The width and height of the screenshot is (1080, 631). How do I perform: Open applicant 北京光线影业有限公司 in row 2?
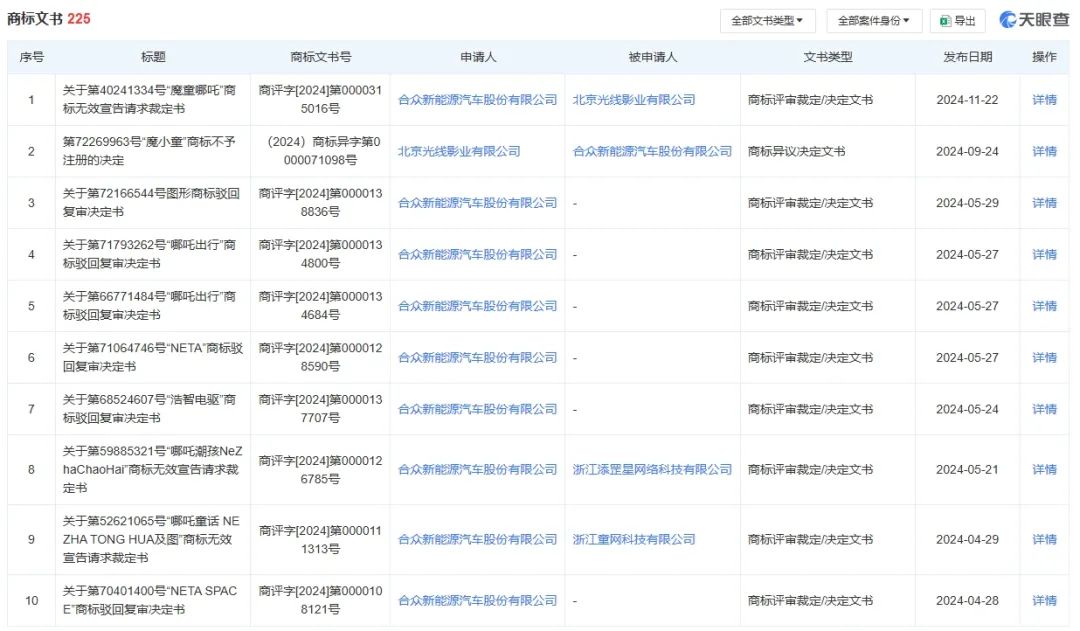459,152
